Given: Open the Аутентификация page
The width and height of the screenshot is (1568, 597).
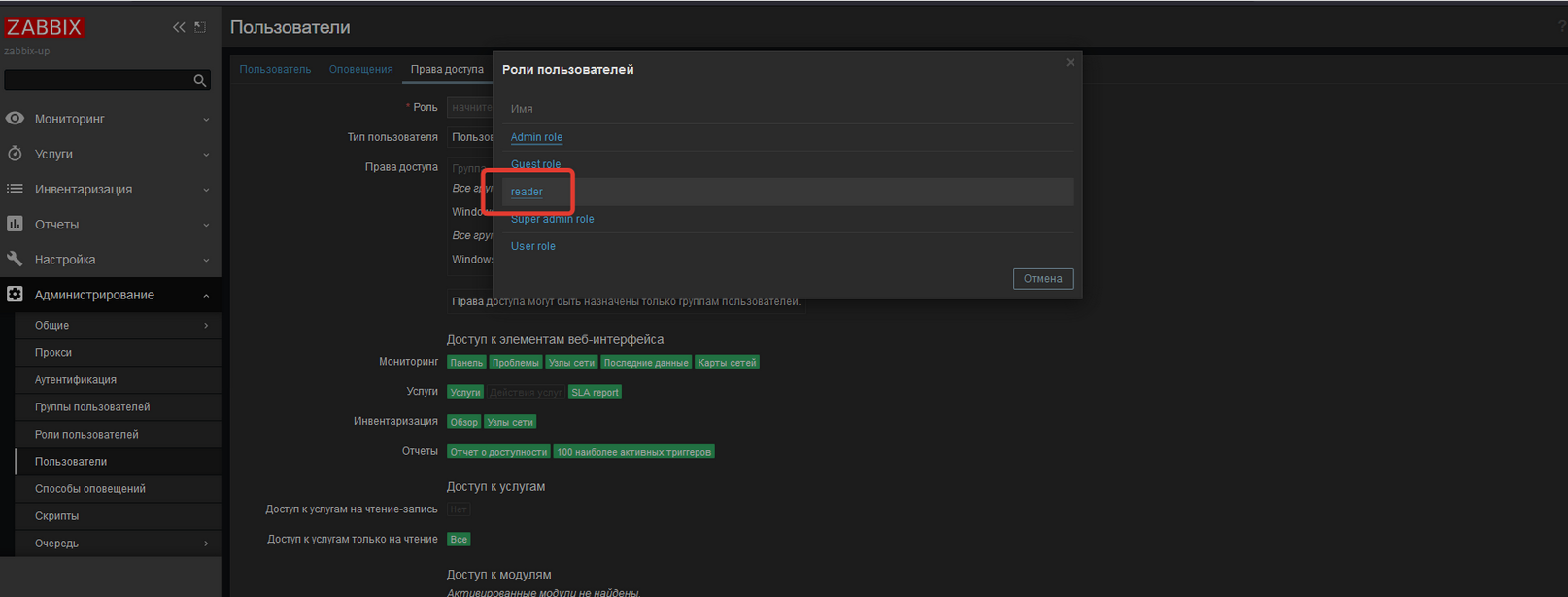Looking at the screenshot, I should tap(119, 379).
